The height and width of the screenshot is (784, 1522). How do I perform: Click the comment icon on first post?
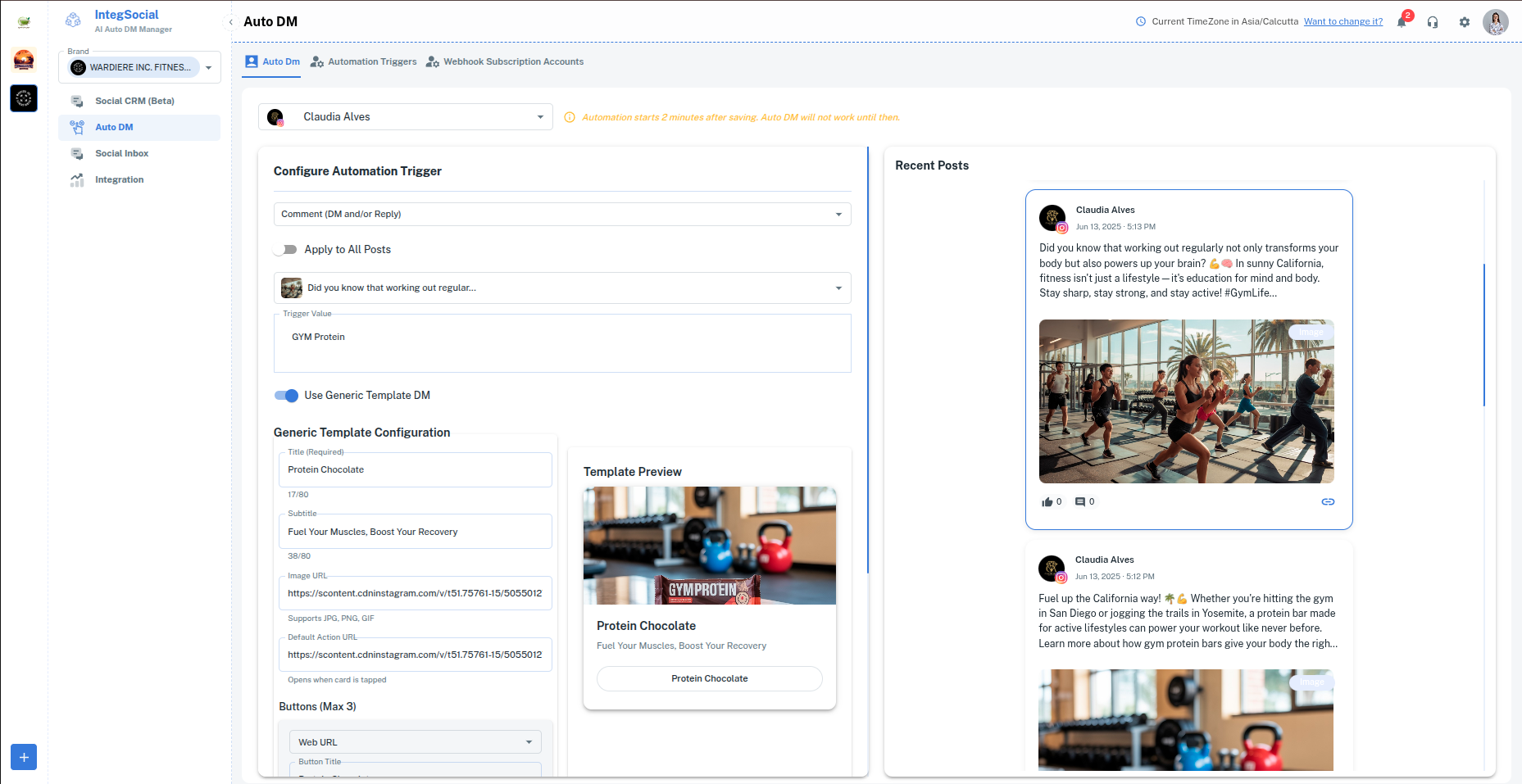point(1080,501)
